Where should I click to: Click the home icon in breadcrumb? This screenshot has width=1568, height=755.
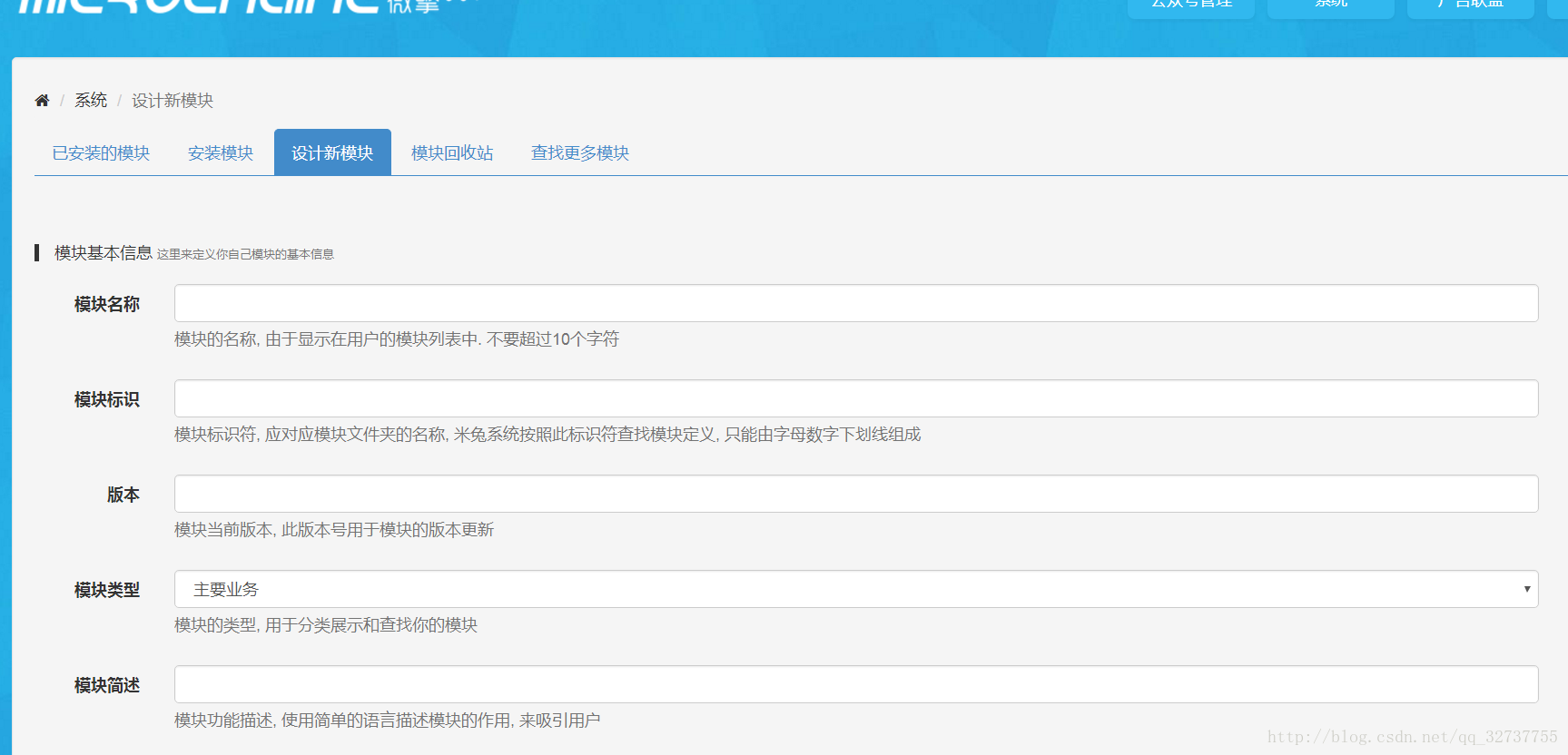[x=42, y=101]
